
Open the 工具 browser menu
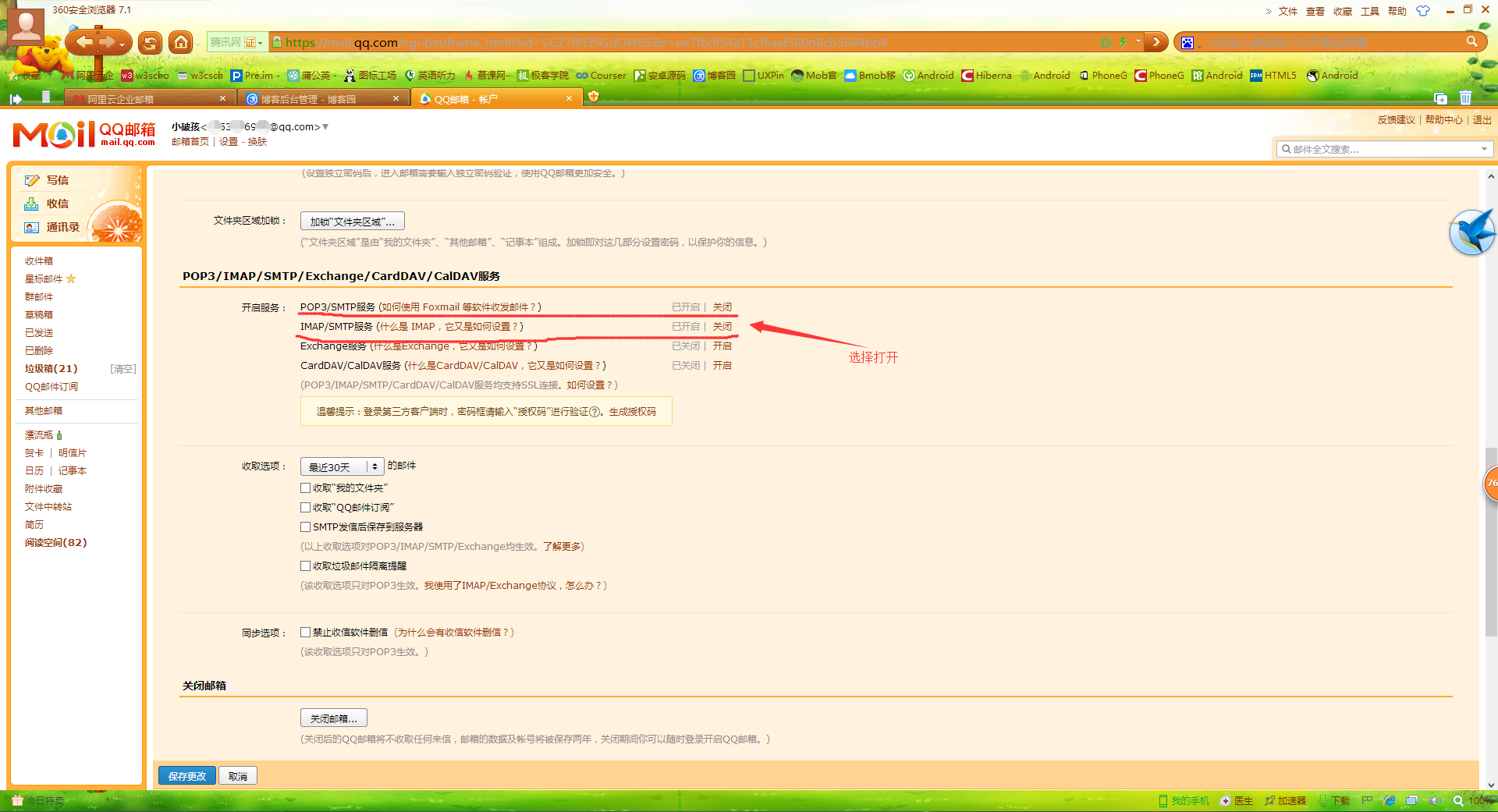click(1370, 11)
